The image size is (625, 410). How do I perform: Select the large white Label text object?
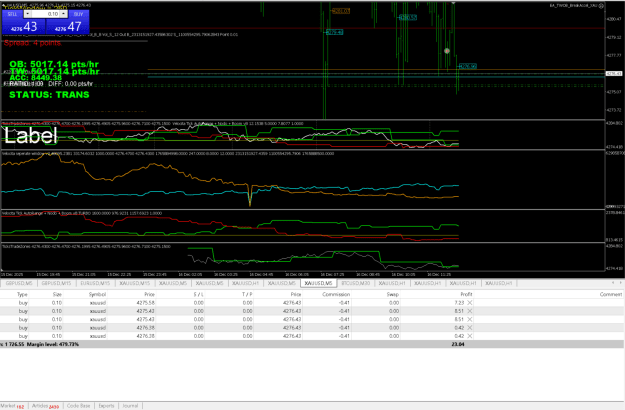[31, 135]
